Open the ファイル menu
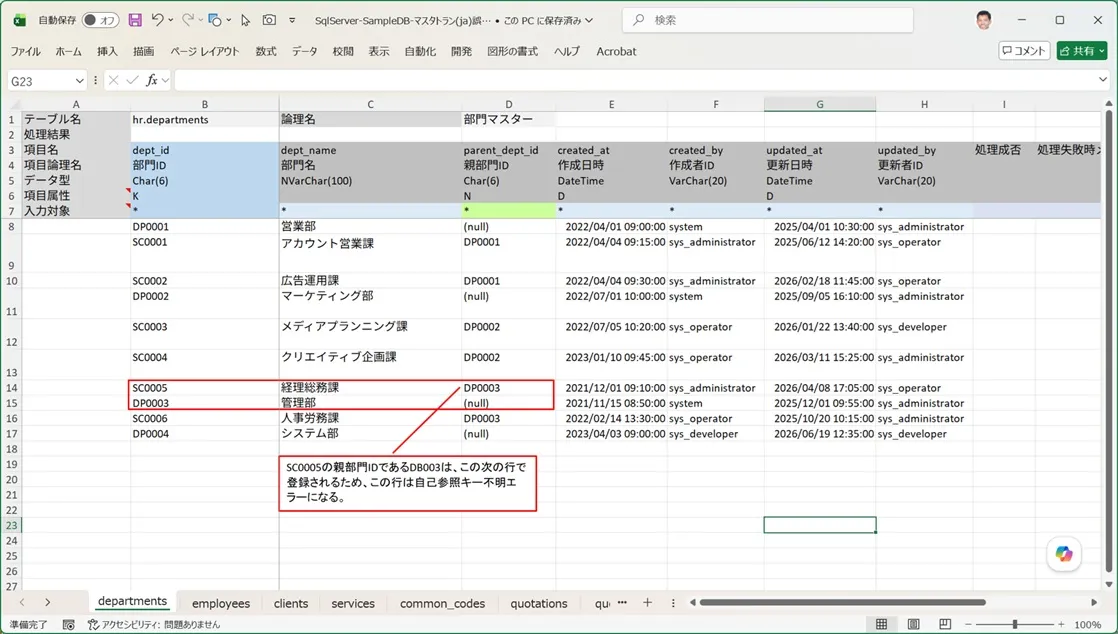This screenshot has height=634, width=1118. click(x=25, y=51)
